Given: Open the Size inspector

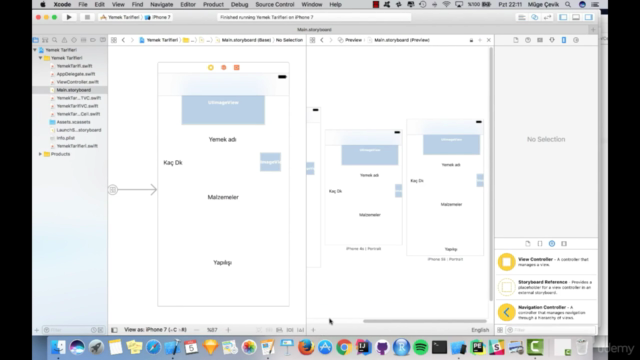Looking at the screenshot, I should (x=564, y=40).
